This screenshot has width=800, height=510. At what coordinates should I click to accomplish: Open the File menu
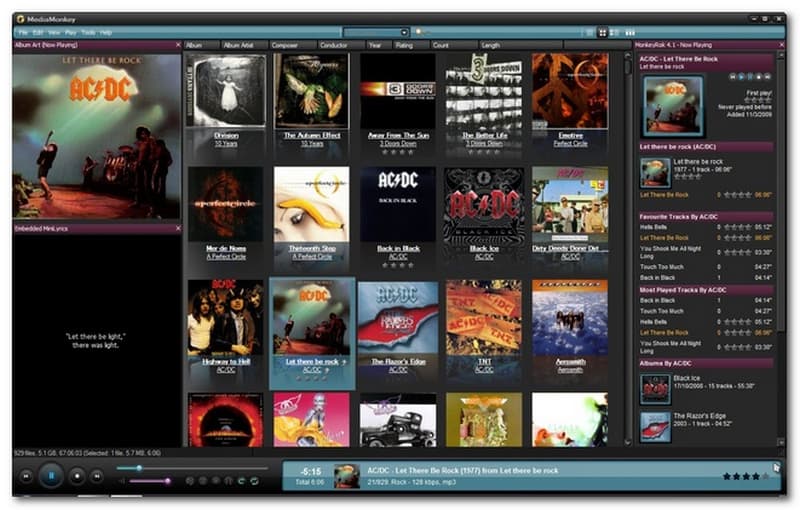coord(23,33)
